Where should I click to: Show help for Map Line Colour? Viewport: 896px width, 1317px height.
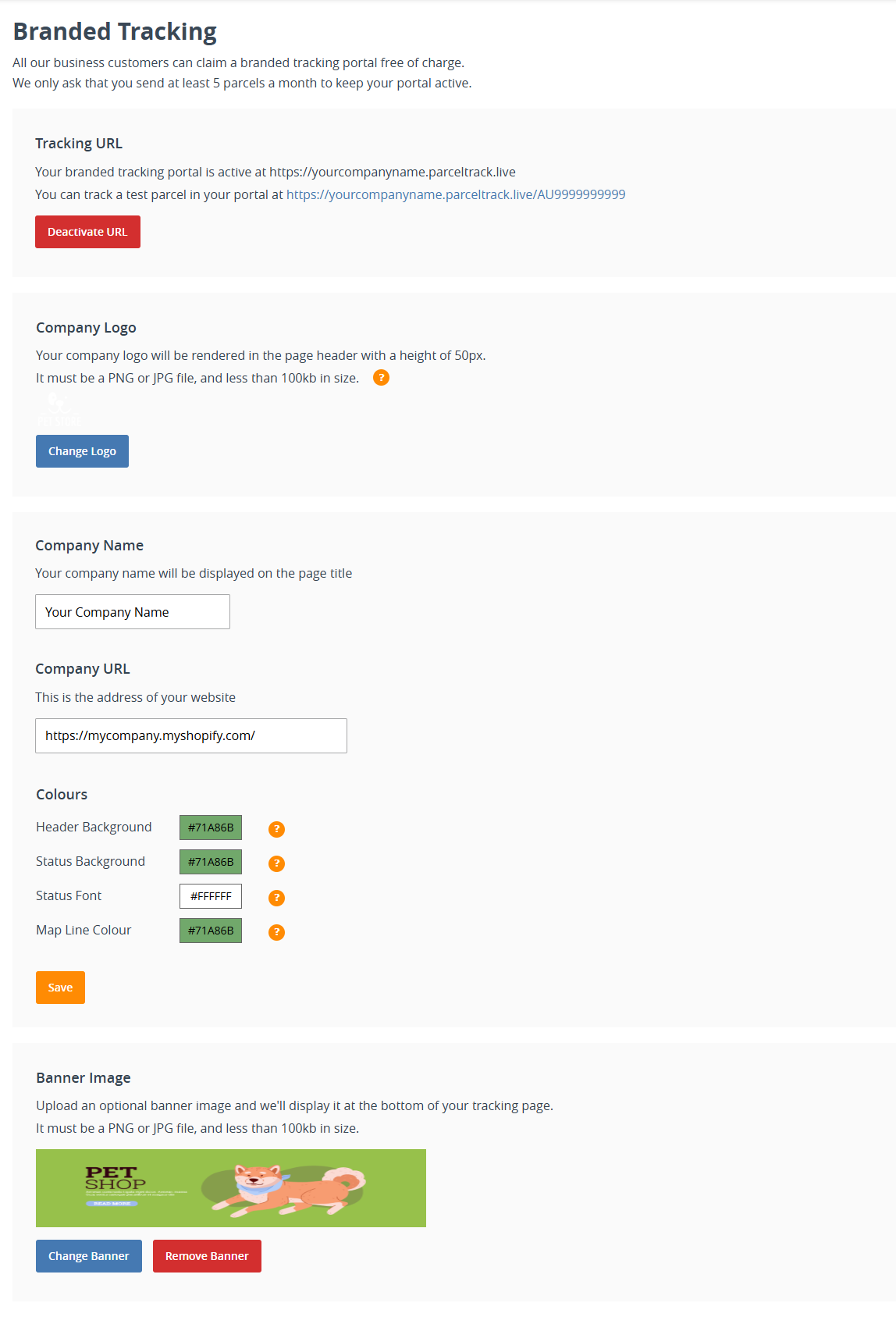tap(276, 932)
